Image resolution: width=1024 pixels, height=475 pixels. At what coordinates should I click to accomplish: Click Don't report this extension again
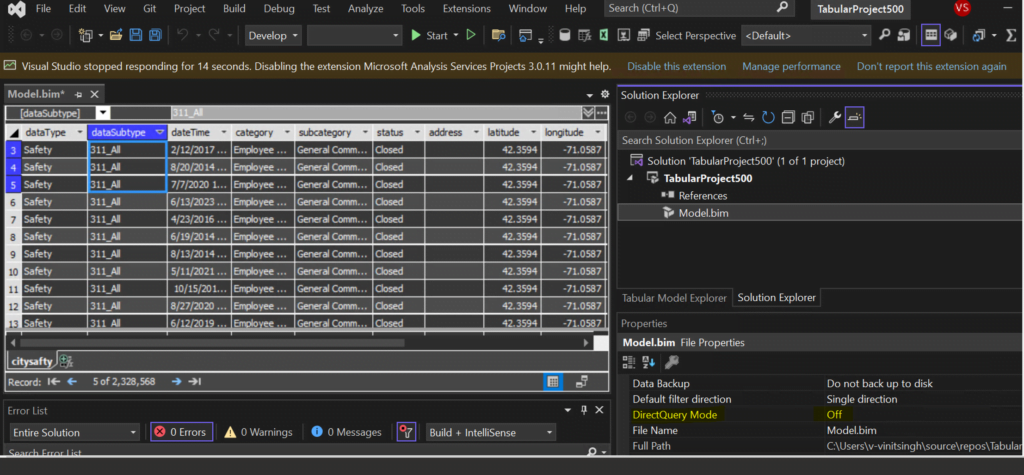click(x=931, y=66)
